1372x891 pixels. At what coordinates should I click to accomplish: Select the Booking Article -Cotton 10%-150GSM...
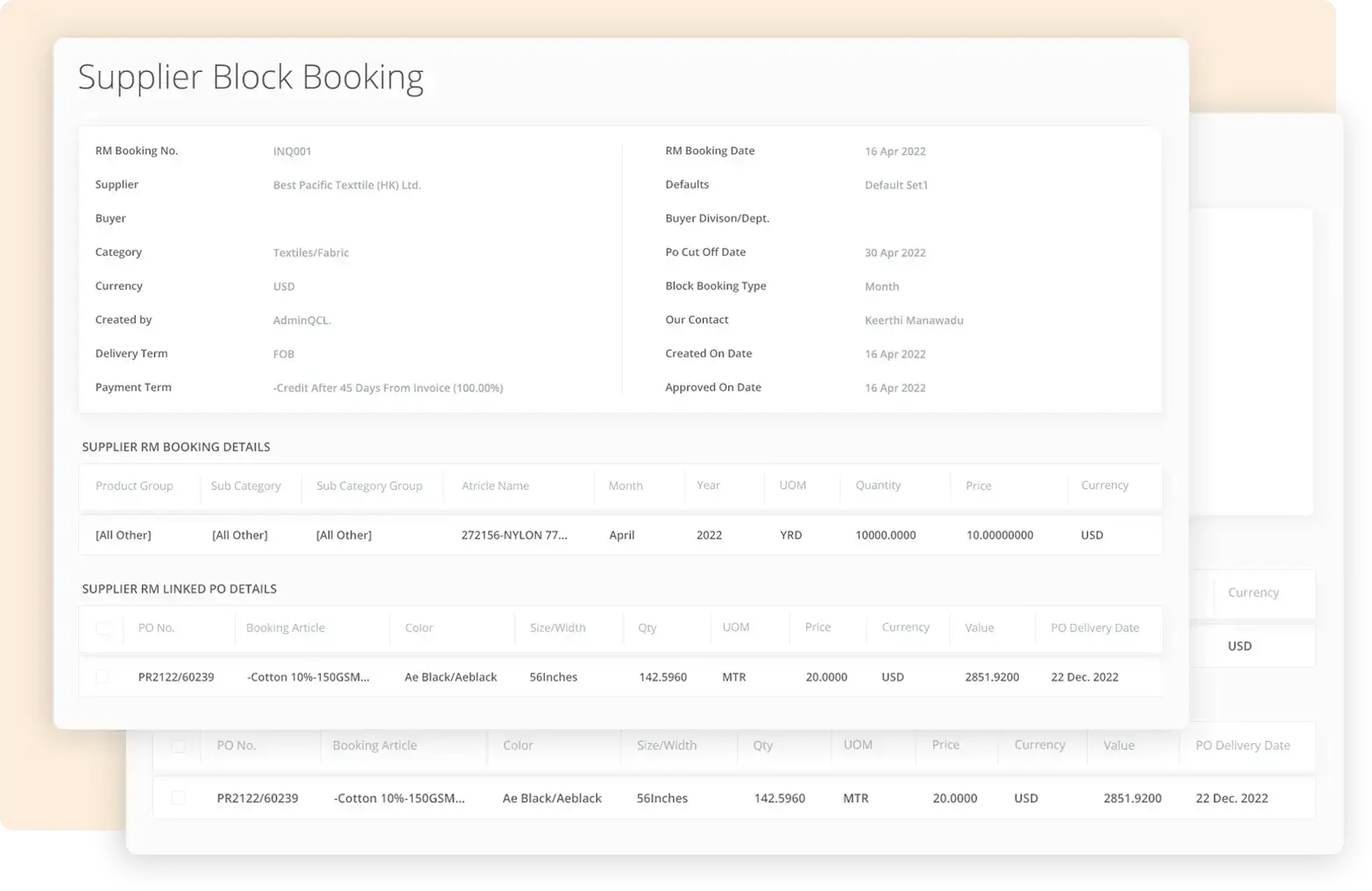[308, 676]
